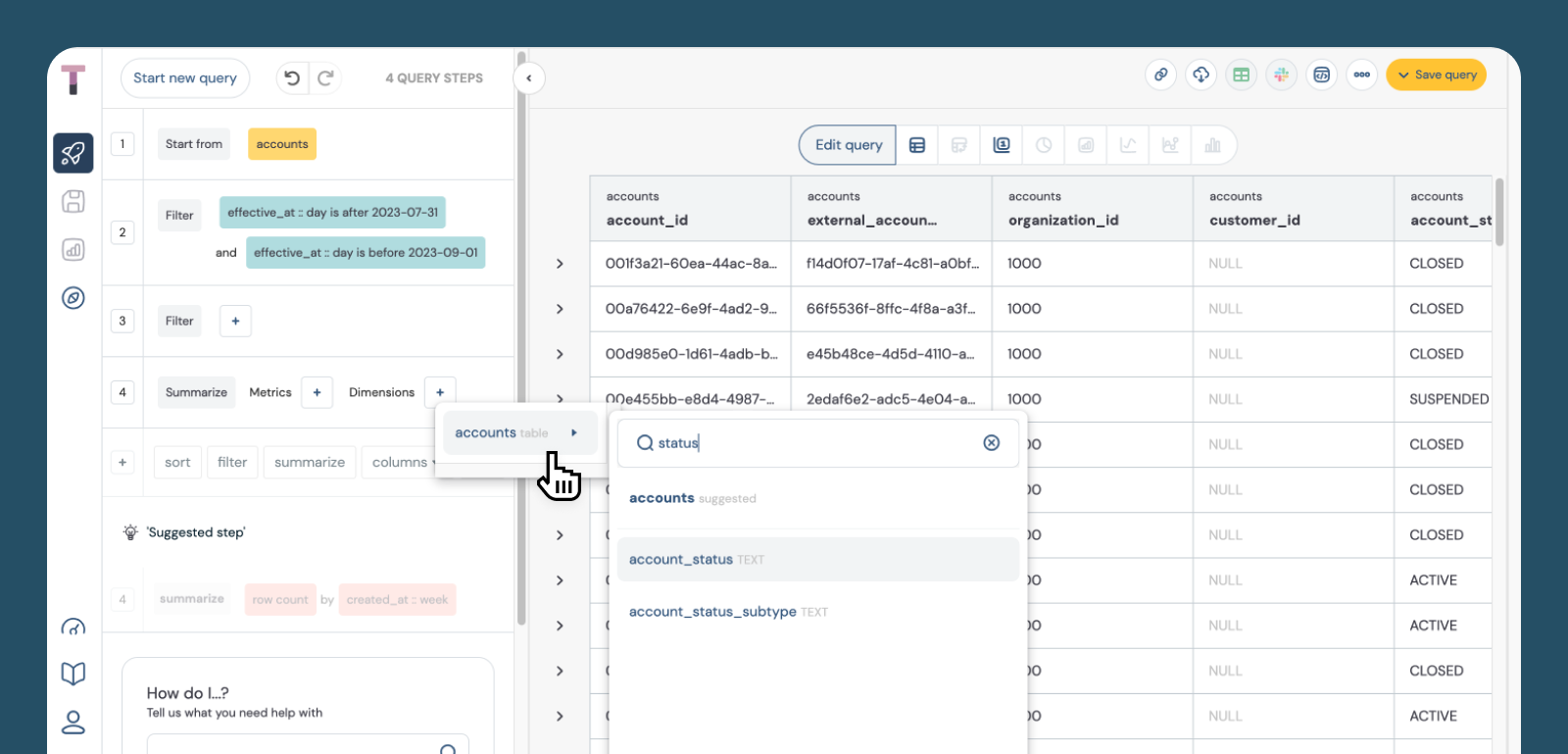Undo the last query step

coord(292,77)
